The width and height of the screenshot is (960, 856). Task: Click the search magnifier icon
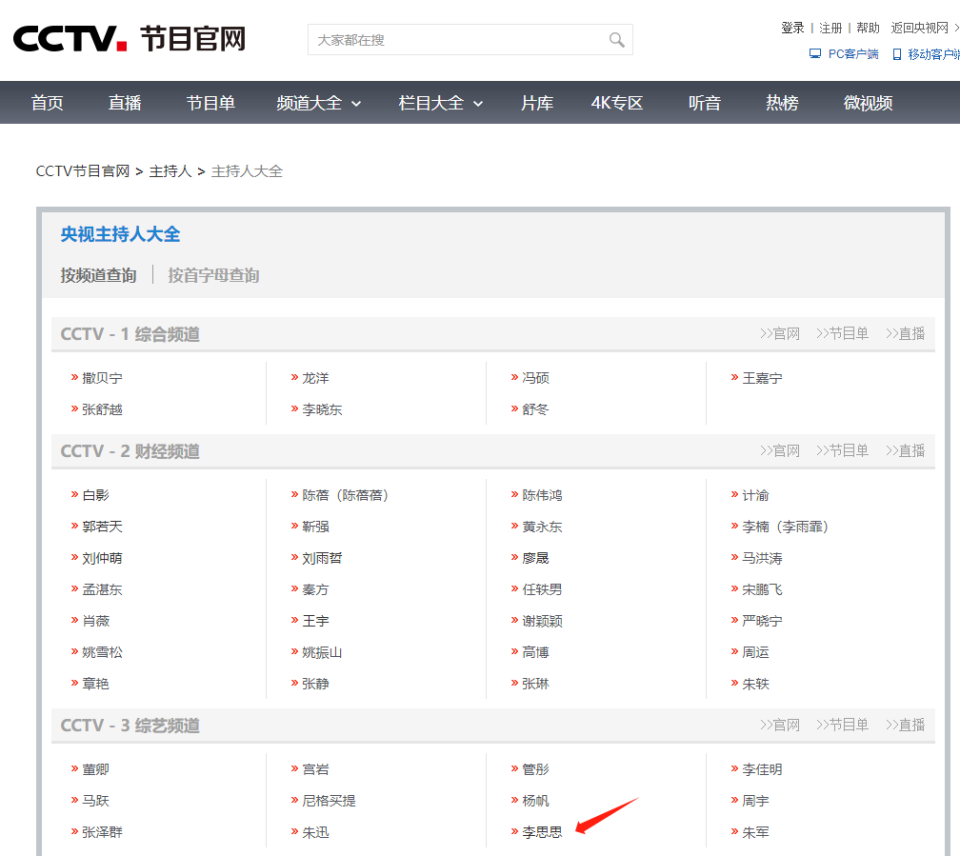click(x=616, y=39)
